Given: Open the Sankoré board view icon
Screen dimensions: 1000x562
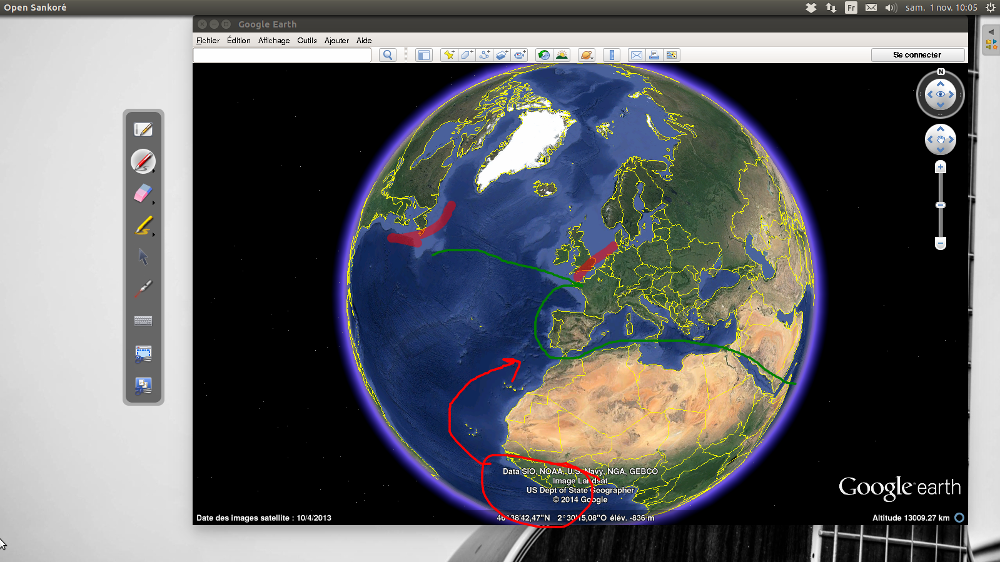Looking at the screenshot, I should click(x=143, y=129).
